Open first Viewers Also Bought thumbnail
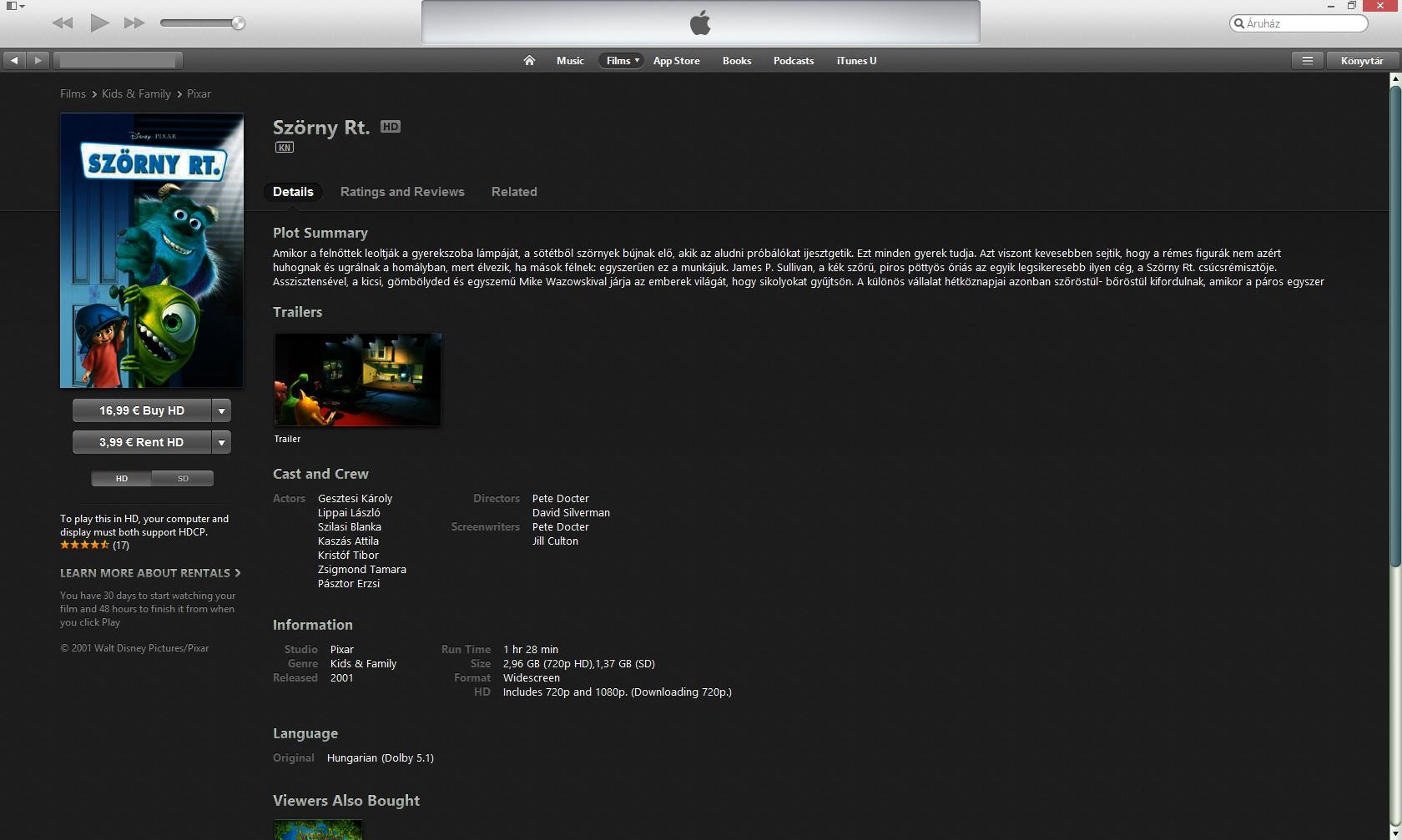Image resolution: width=1402 pixels, height=840 pixels. coord(318,830)
